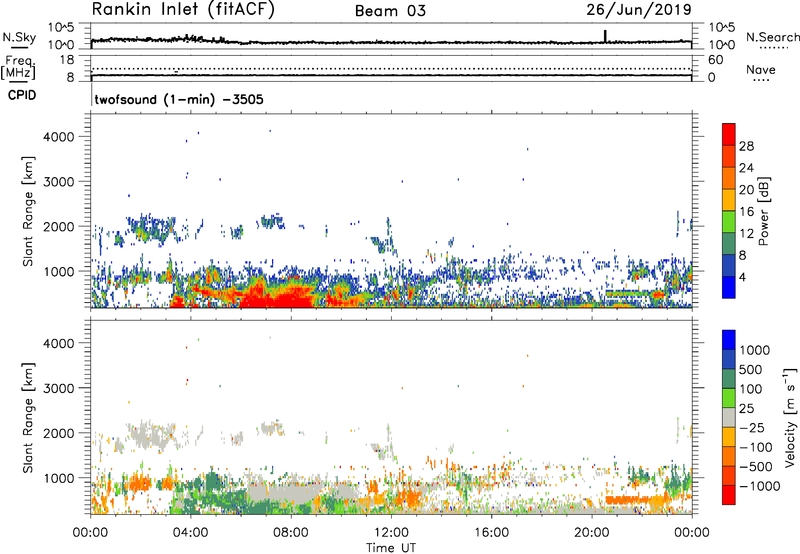Click the velocity colorbar value -1000
This screenshot has height=554, width=800.
[760, 486]
